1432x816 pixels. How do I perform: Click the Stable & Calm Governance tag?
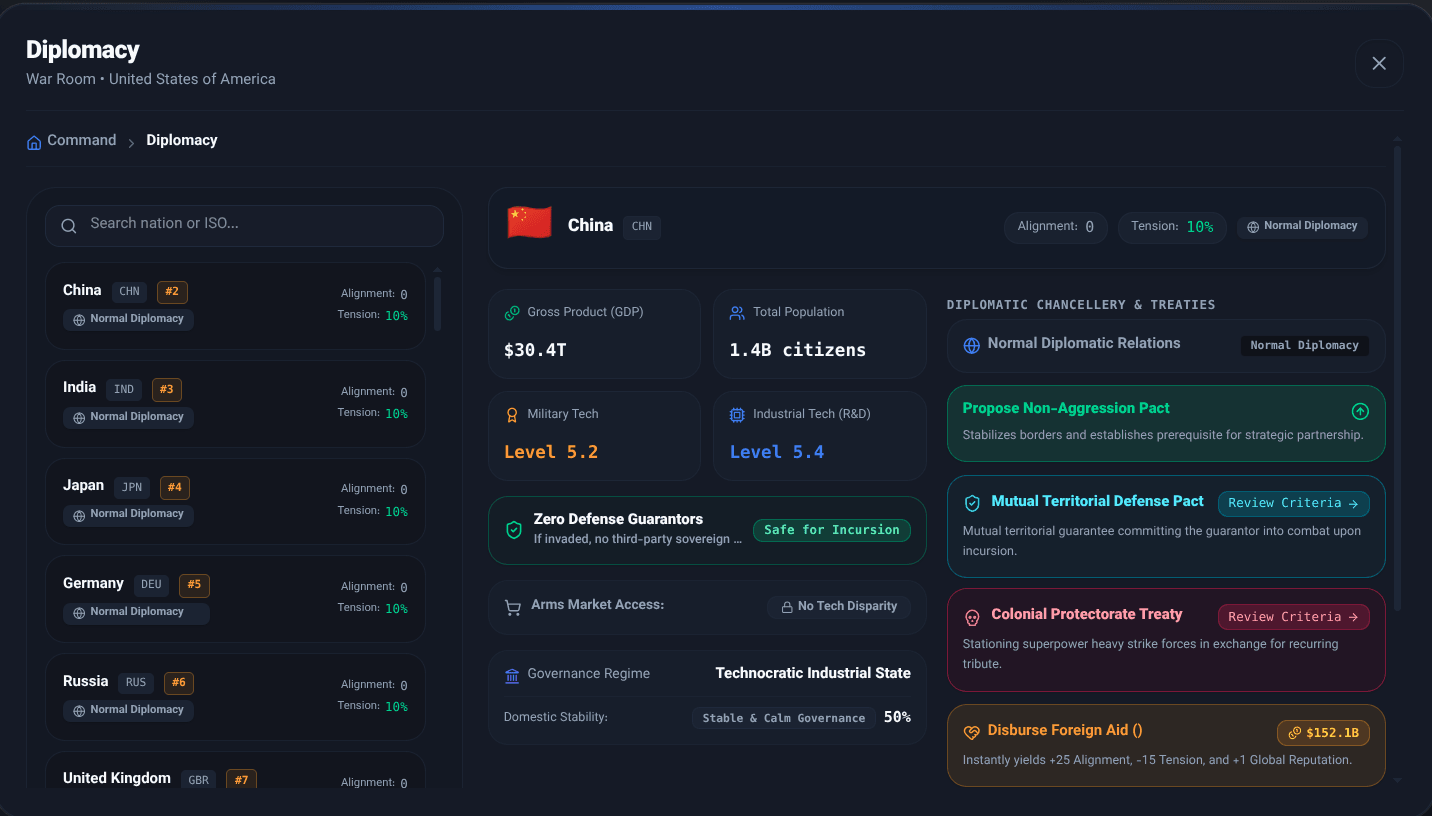tap(783, 718)
